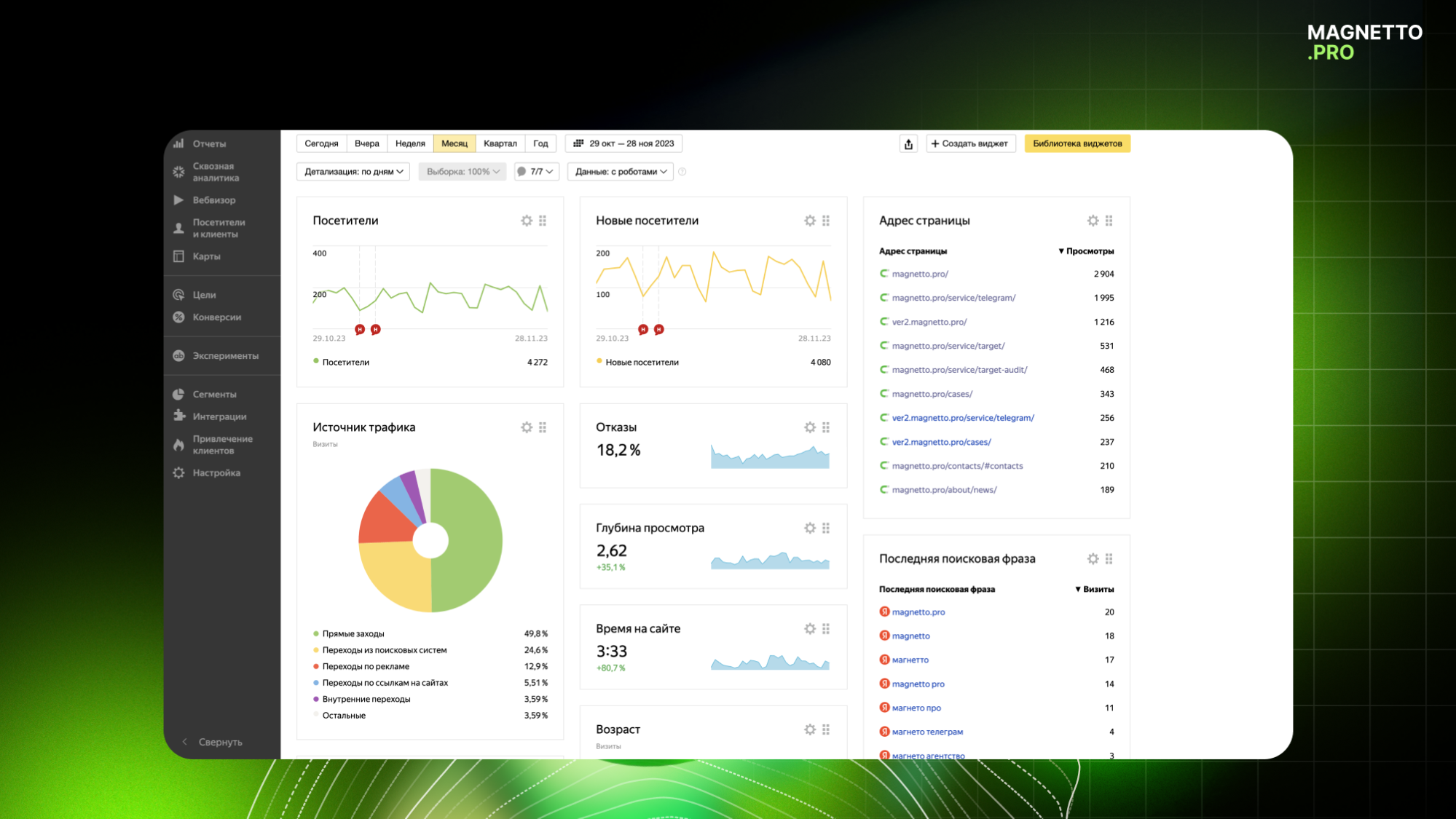The width and height of the screenshot is (1456, 819).
Task: Open Детализация: по дням dropdown
Action: click(x=353, y=172)
